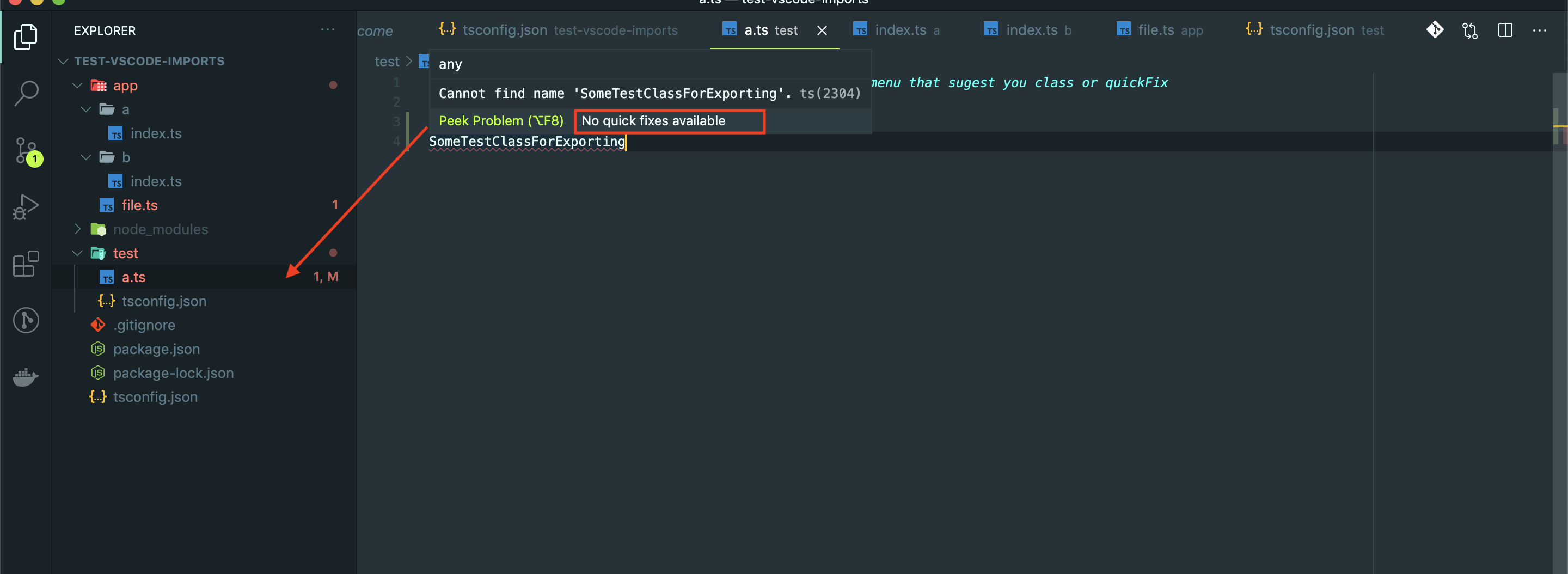Close the a.ts editor tab
Viewport: 1568px width, 574px height.
click(822, 30)
